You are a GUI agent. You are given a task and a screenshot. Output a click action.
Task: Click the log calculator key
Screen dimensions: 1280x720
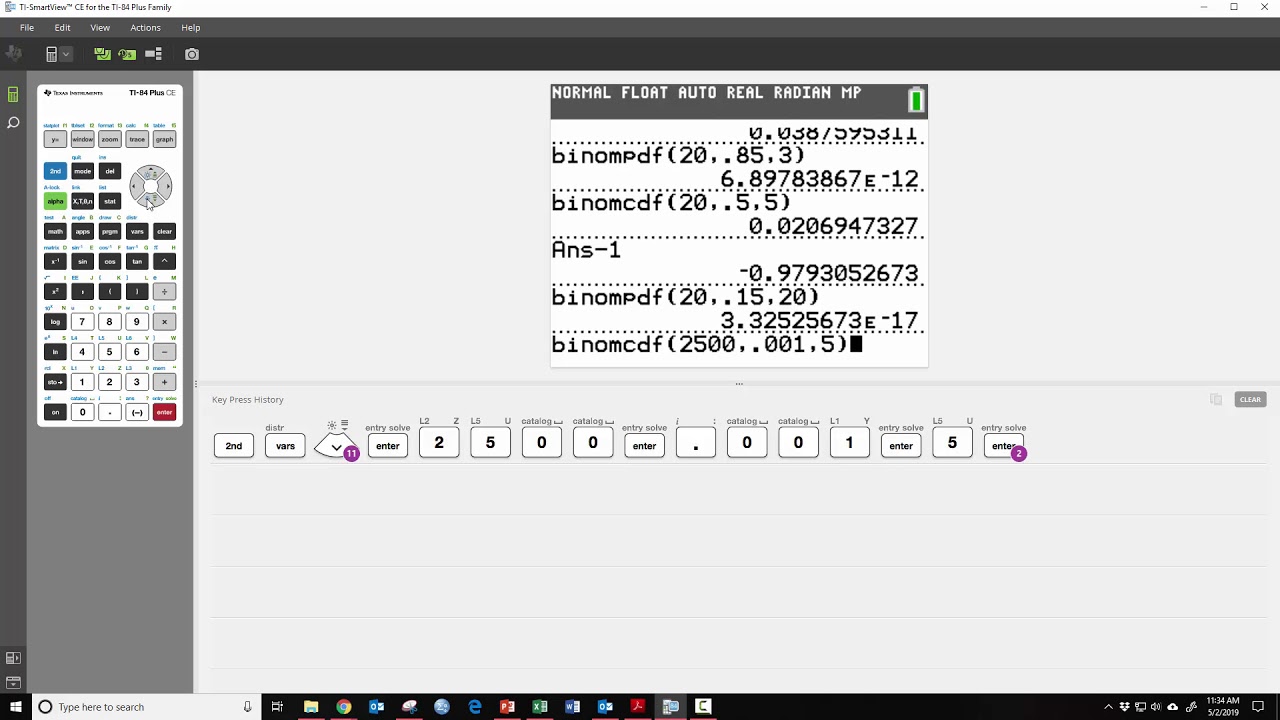pyautogui.click(x=55, y=321)
